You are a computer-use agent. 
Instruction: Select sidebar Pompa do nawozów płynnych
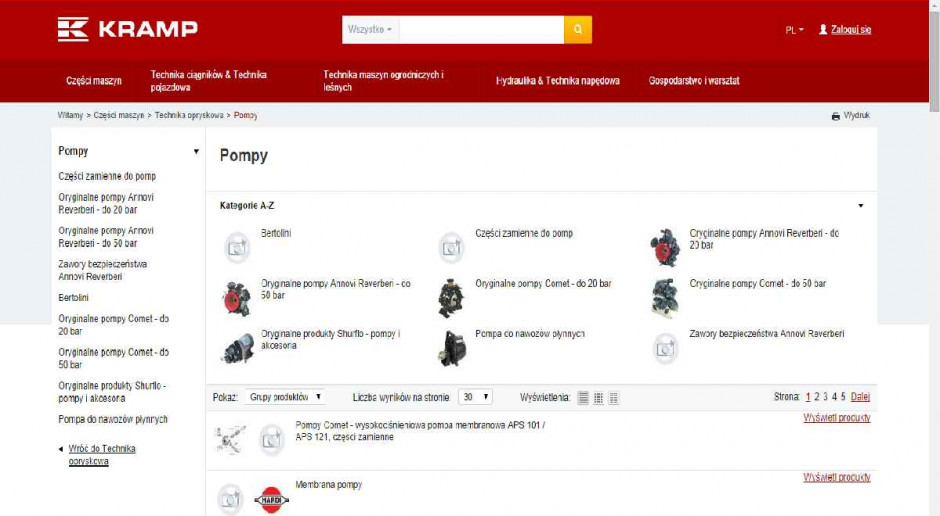pos(113,420)
